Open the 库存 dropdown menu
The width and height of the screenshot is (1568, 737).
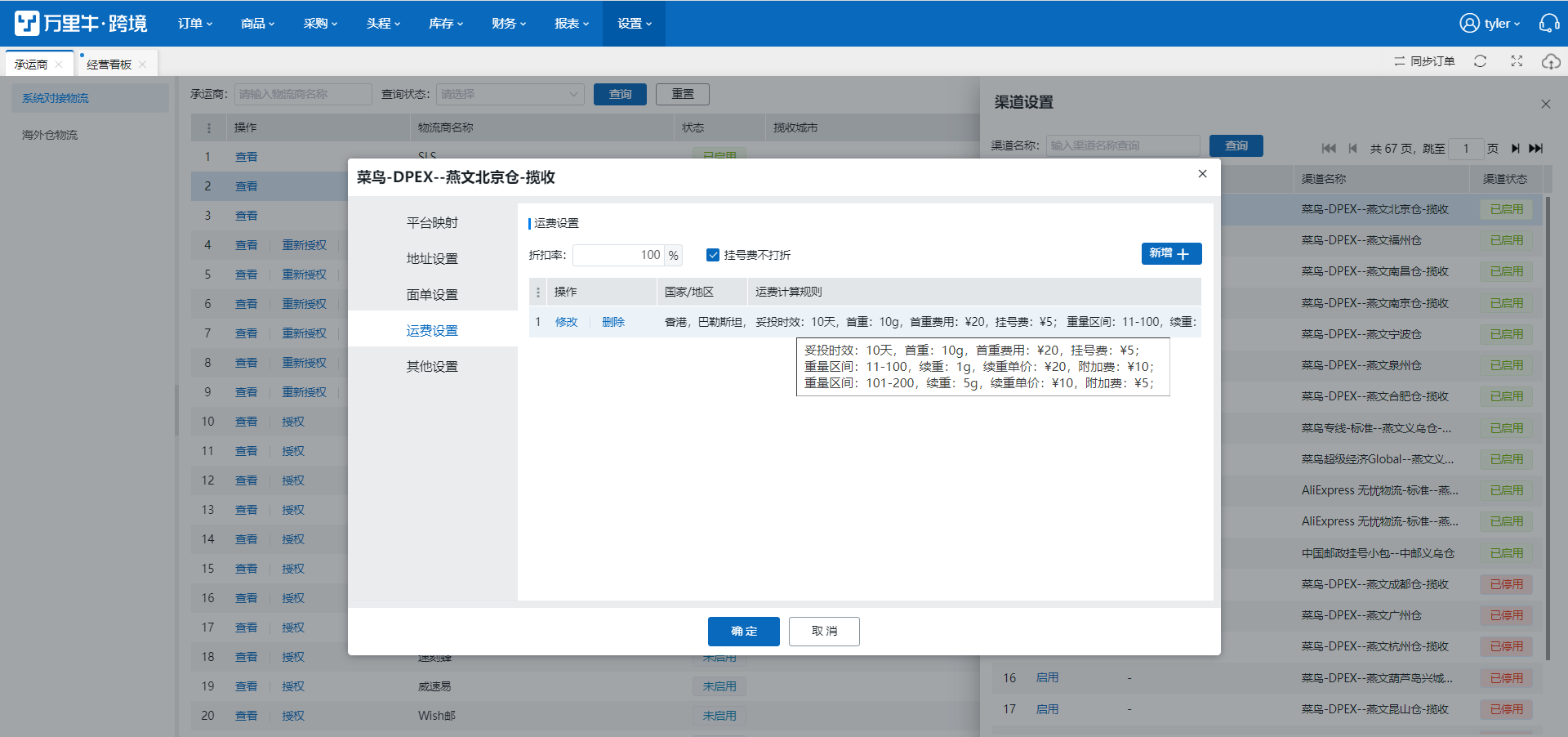point(446,24)
